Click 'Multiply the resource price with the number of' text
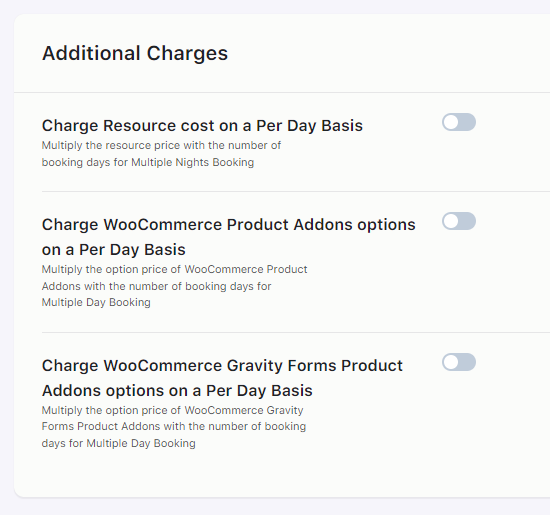 point(161,145)
